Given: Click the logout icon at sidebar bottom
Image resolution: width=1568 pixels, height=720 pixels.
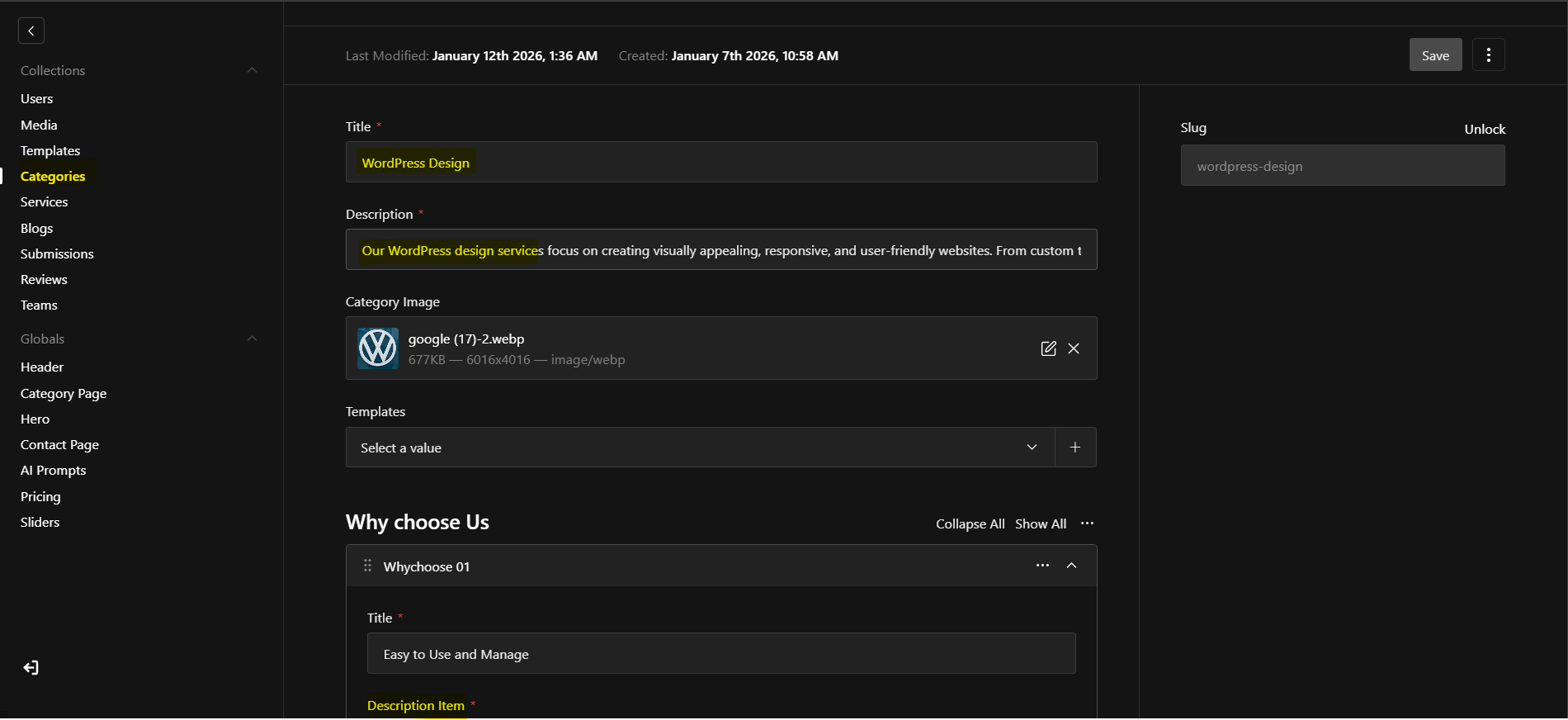Looking at the screenshot, I should click(x=31, y=668).
